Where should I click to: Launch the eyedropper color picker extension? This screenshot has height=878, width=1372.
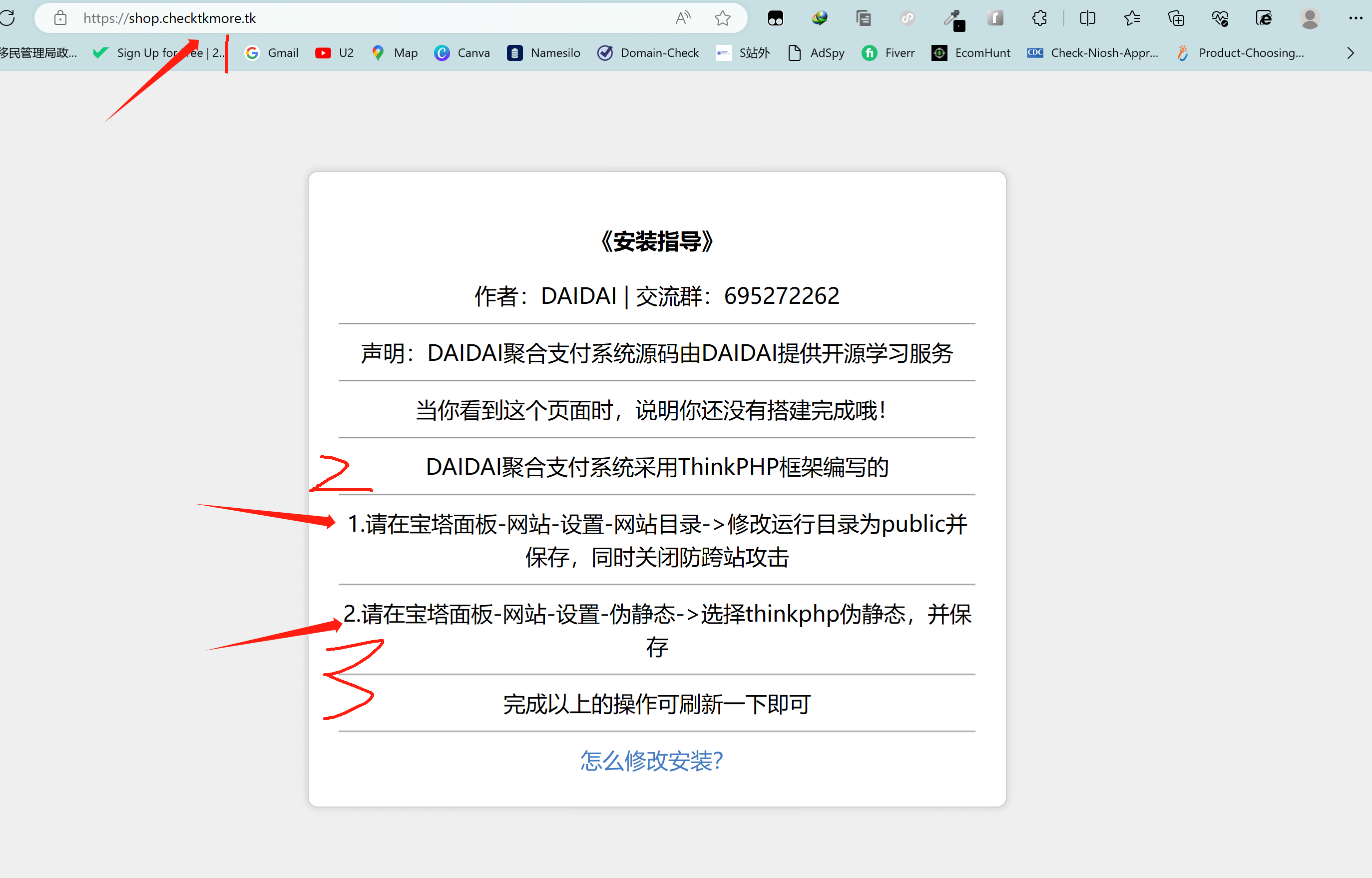(x=953, y=19)
